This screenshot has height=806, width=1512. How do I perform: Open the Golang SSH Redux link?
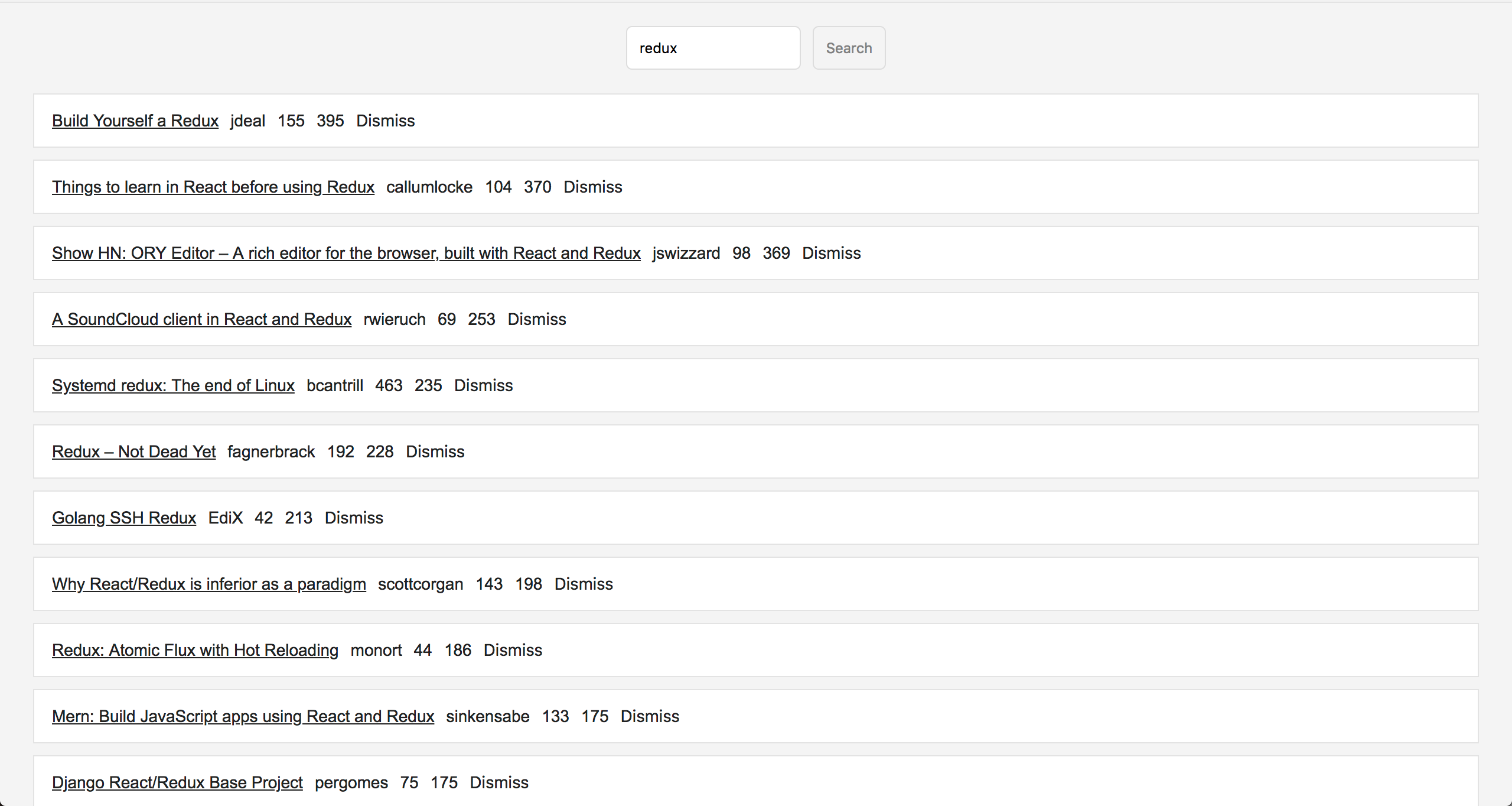coord(124,518)
